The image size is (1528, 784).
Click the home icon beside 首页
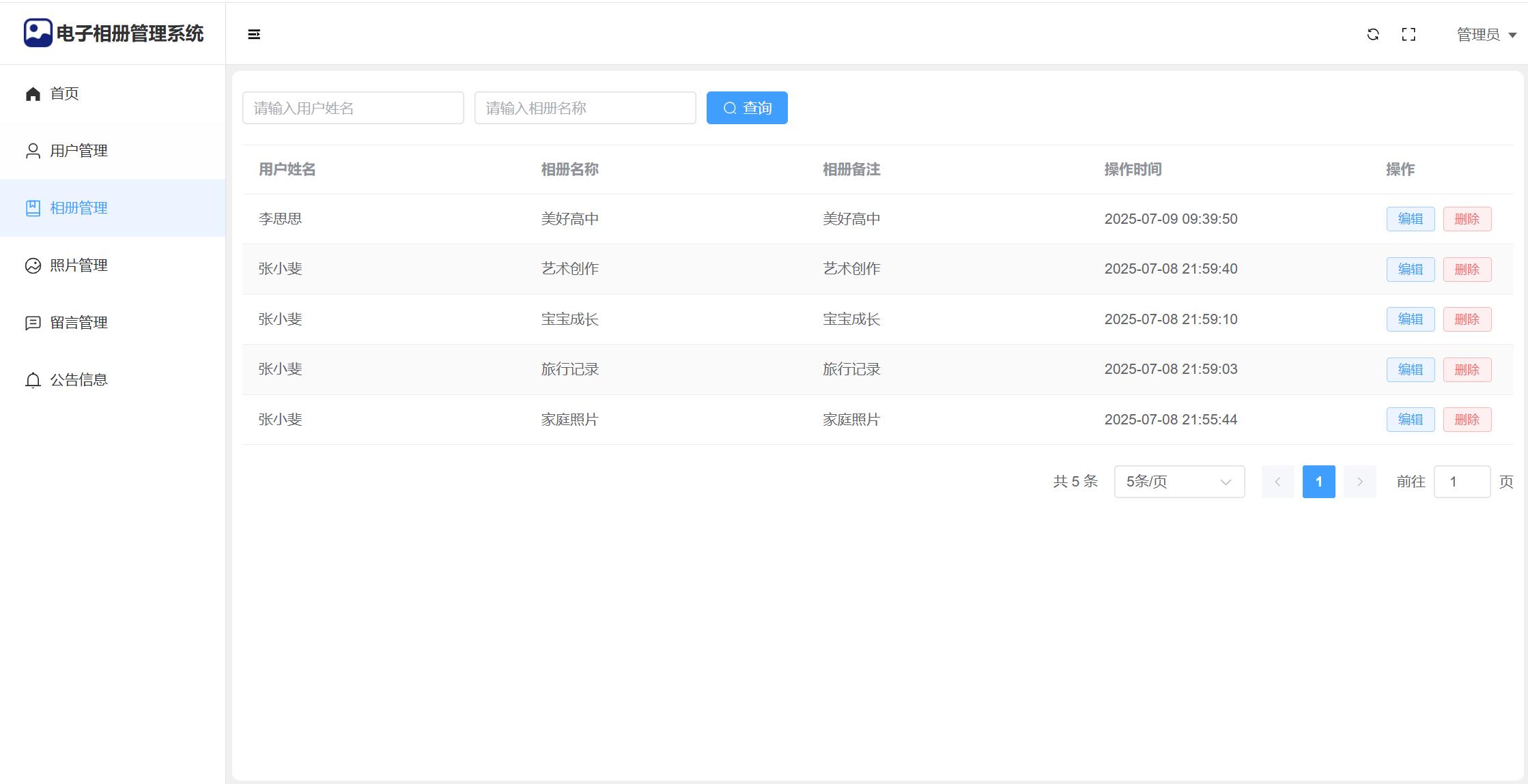(33, 93)
